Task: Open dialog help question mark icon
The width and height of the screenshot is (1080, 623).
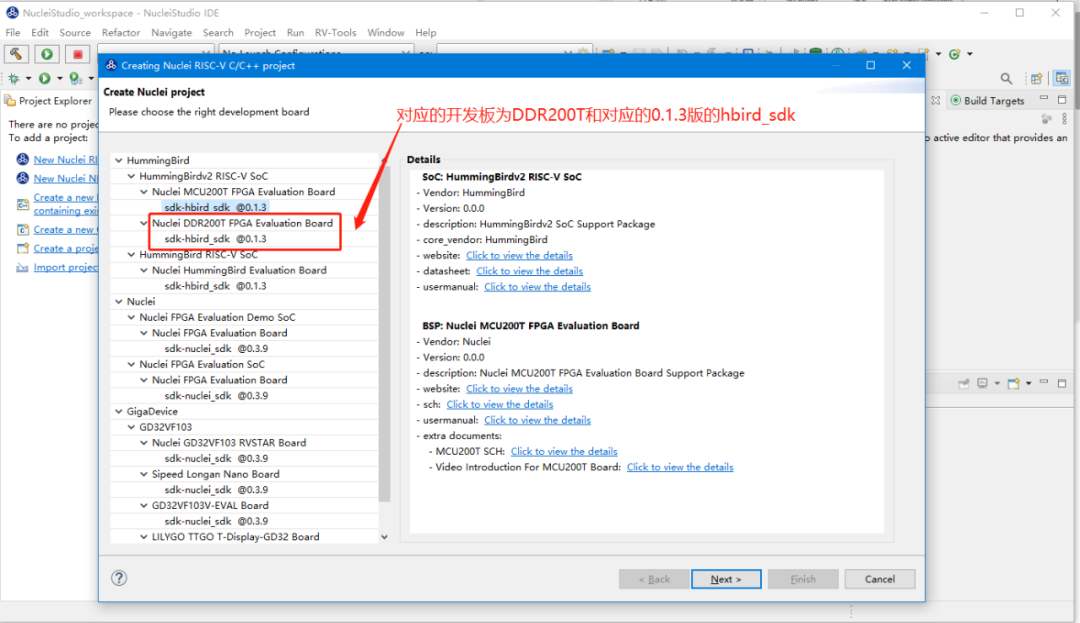Action: 119,578
